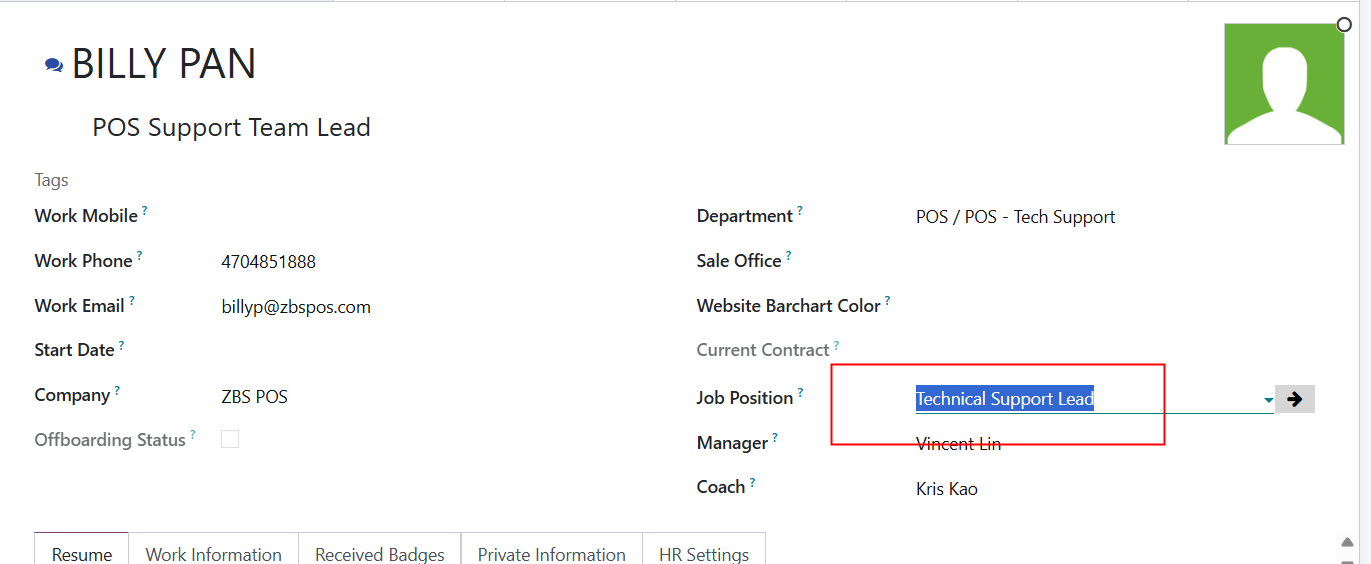Expand the Job Position dropdown caret
Viewport: 1371px width, 564px height.
pos(1268,400)
